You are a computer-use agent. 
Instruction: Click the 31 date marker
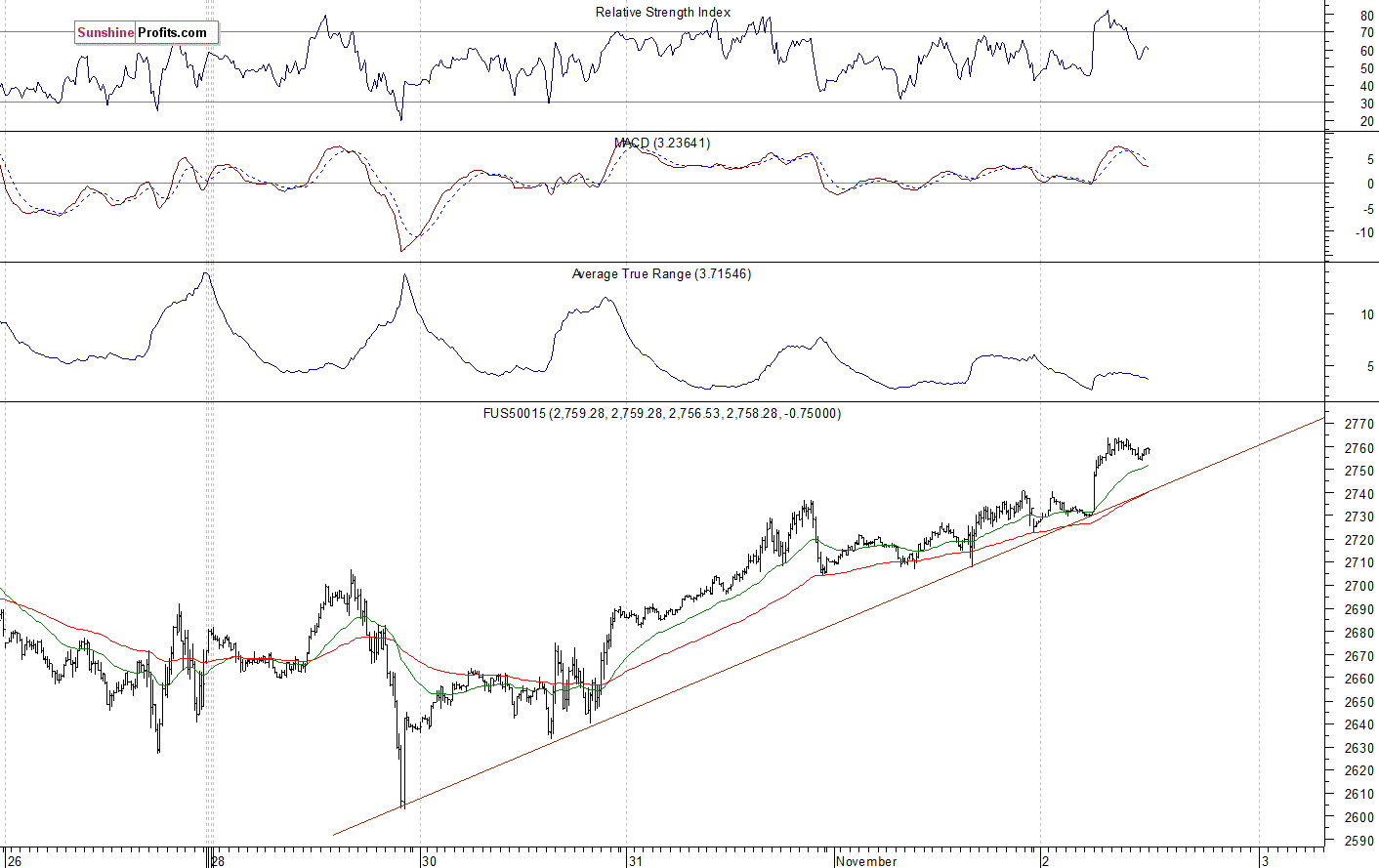636,861
